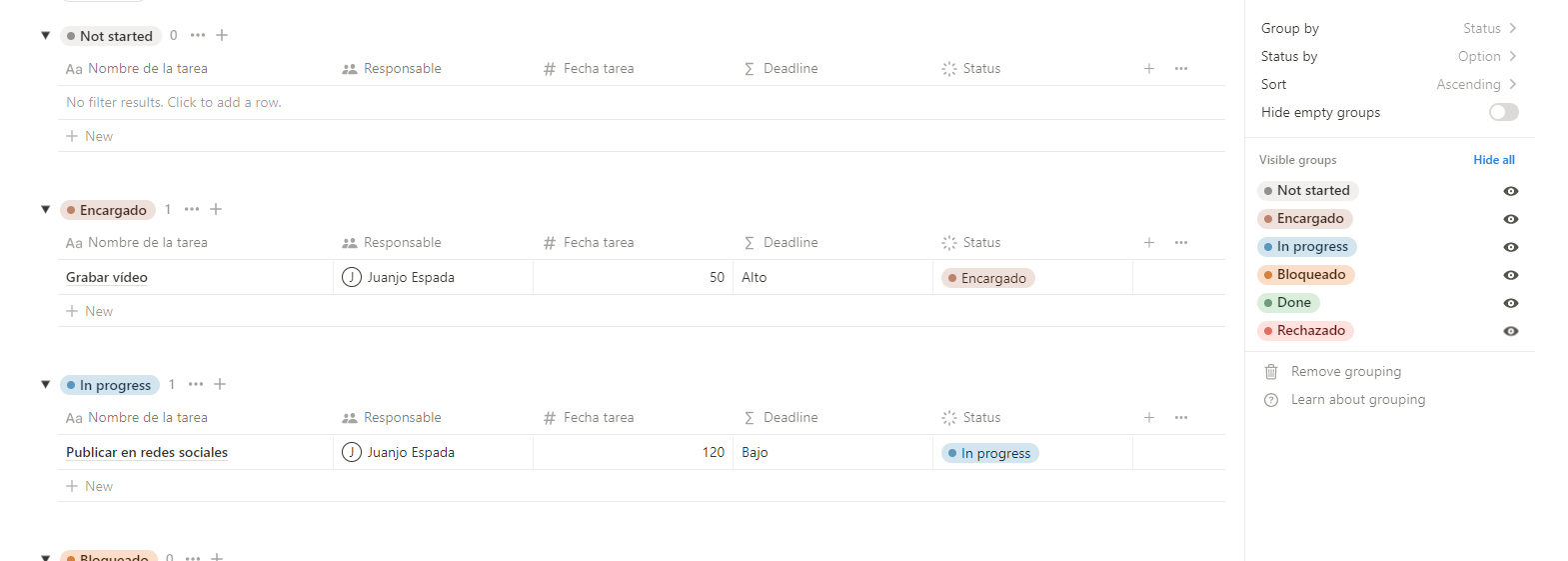Toggle visibility of the Done group

pyautogui.click(x=1511, y=303)
